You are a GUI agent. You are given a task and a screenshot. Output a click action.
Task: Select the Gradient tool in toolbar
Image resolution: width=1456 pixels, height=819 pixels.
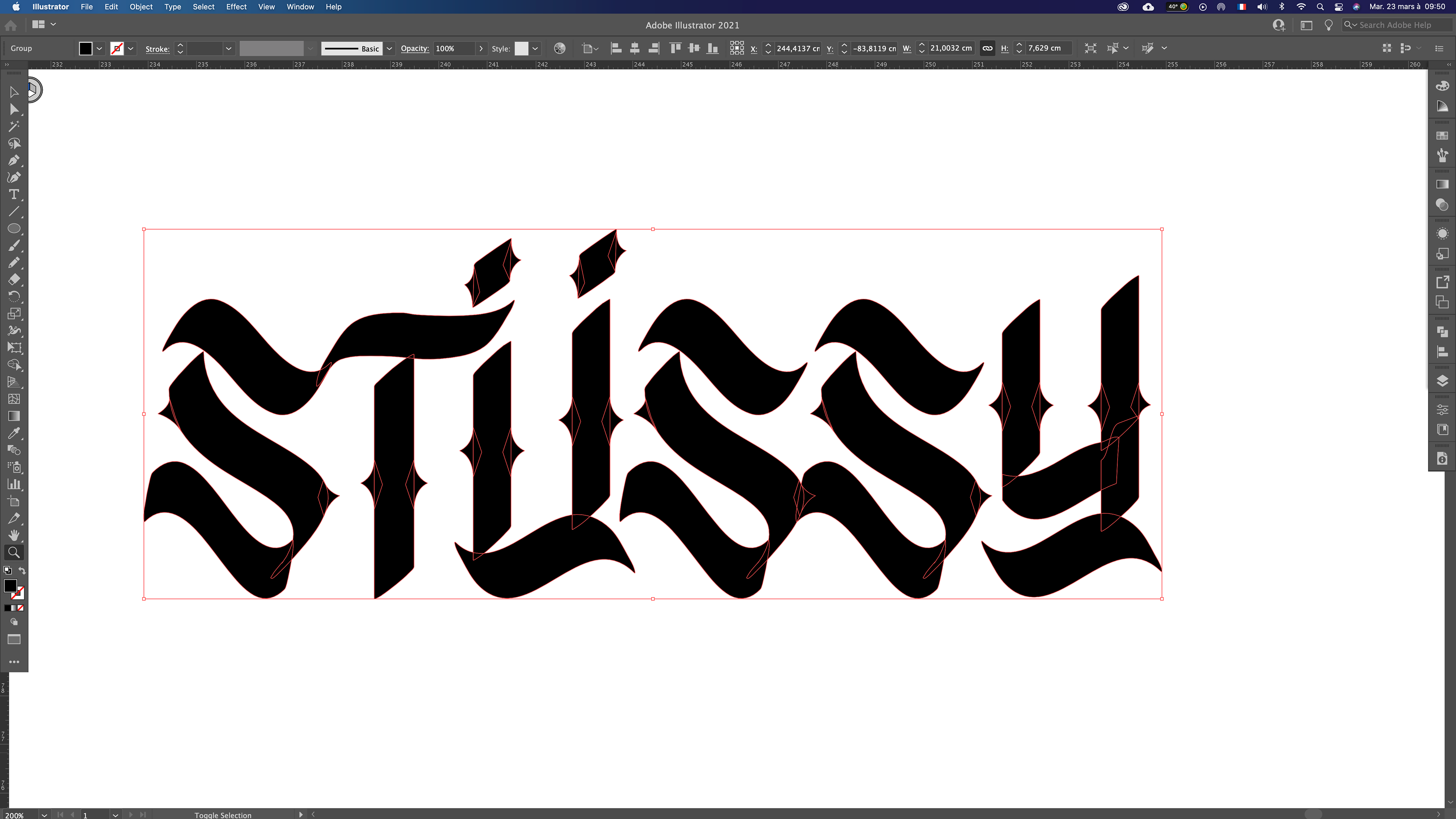pos(14,416)
